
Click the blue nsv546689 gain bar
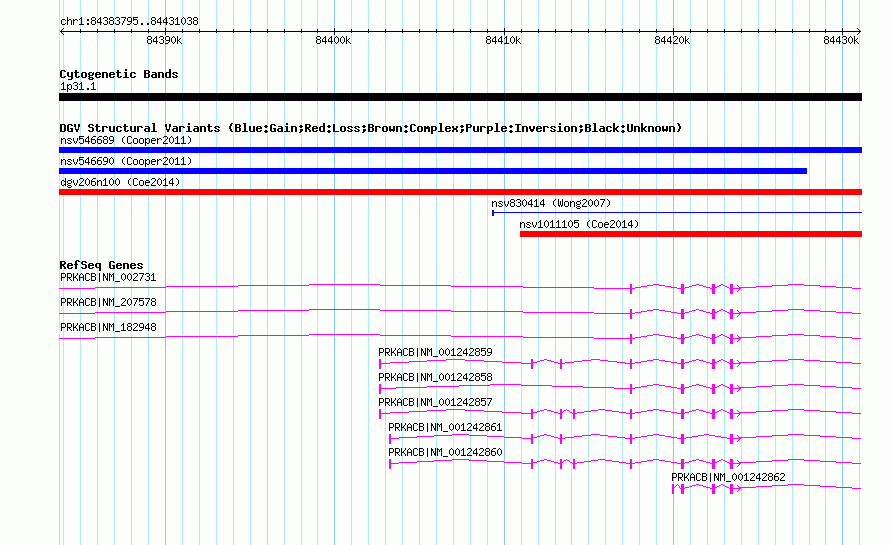click(460, 150)
